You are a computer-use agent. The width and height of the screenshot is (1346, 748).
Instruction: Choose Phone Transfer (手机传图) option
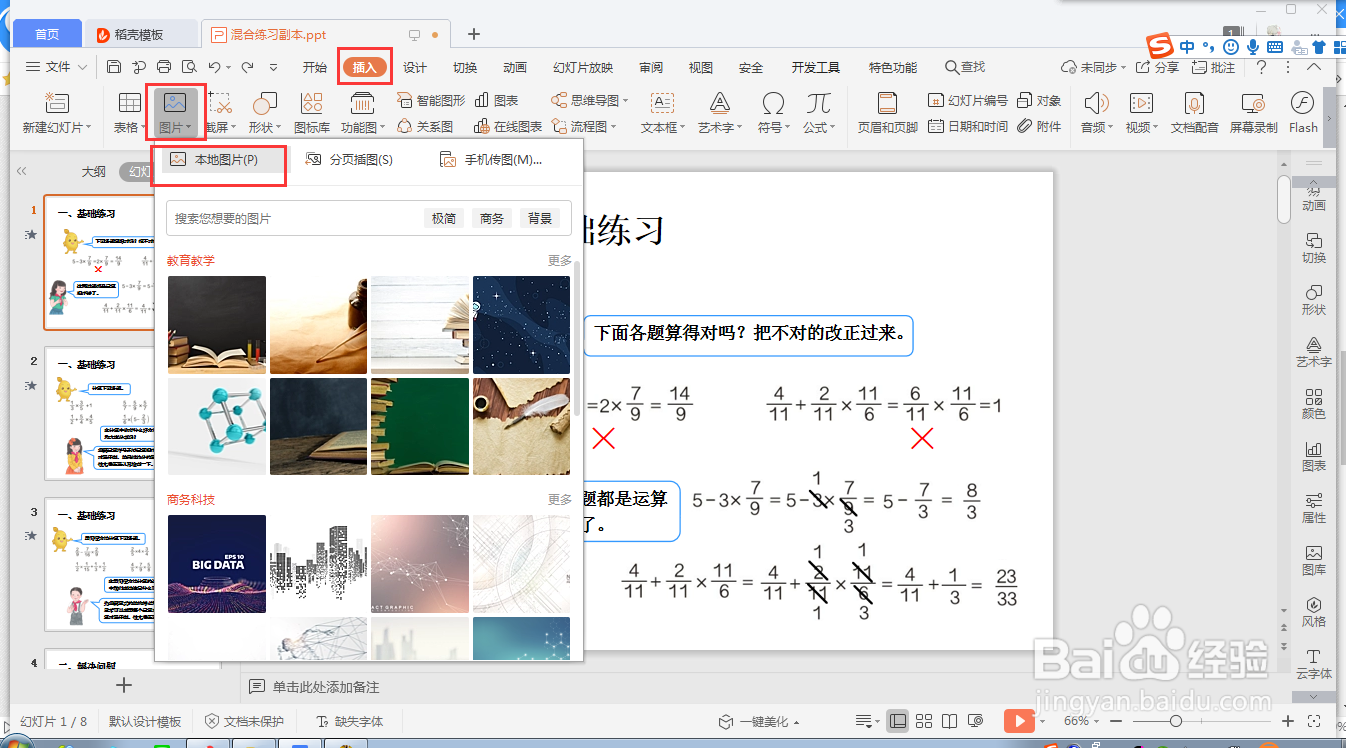click(490, 160)
